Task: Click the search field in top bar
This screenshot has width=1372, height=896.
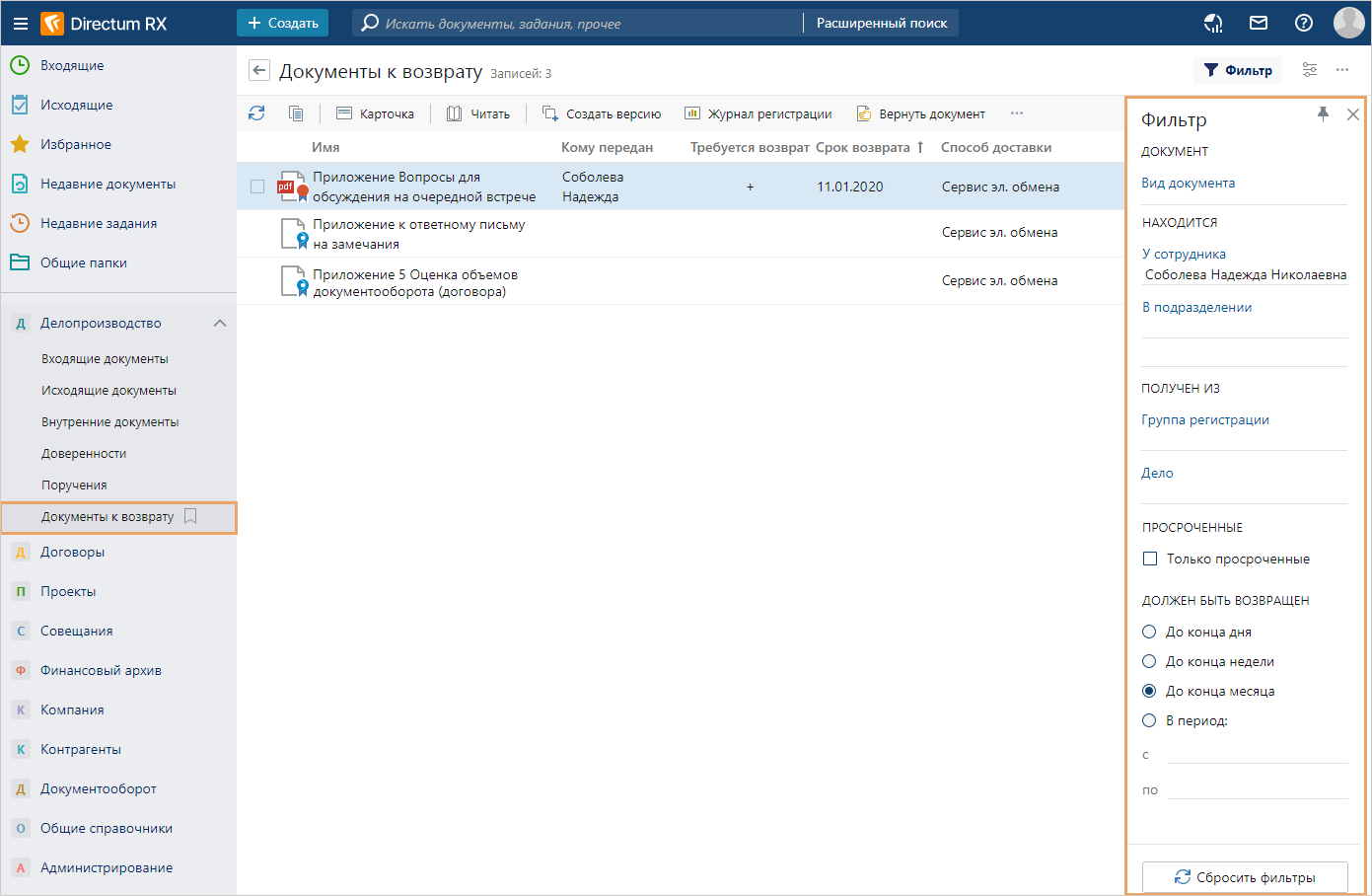Action: pyautogui.click(x=582, y=23)
